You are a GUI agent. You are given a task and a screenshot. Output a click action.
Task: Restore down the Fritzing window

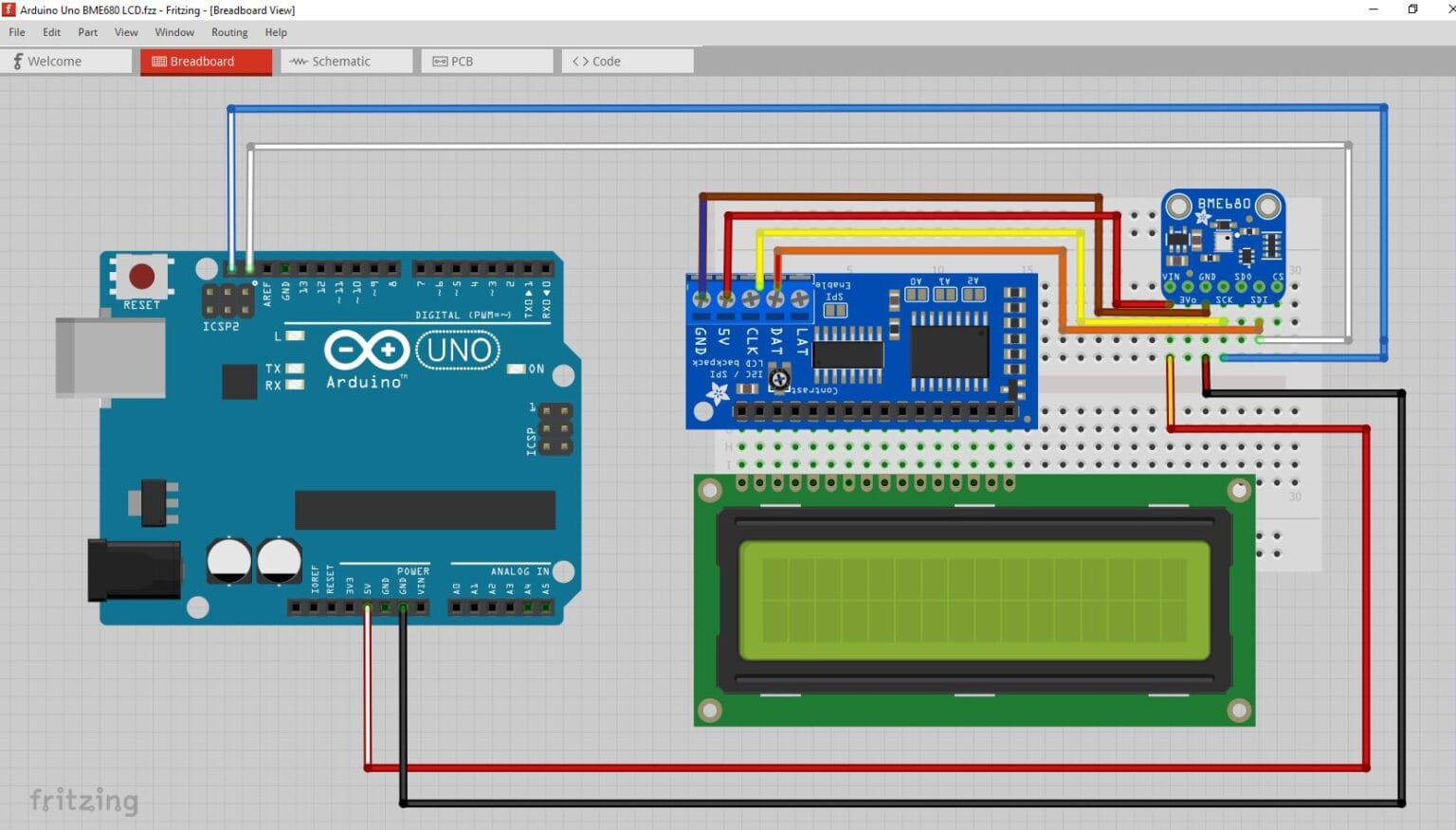tap(1412, 9)
